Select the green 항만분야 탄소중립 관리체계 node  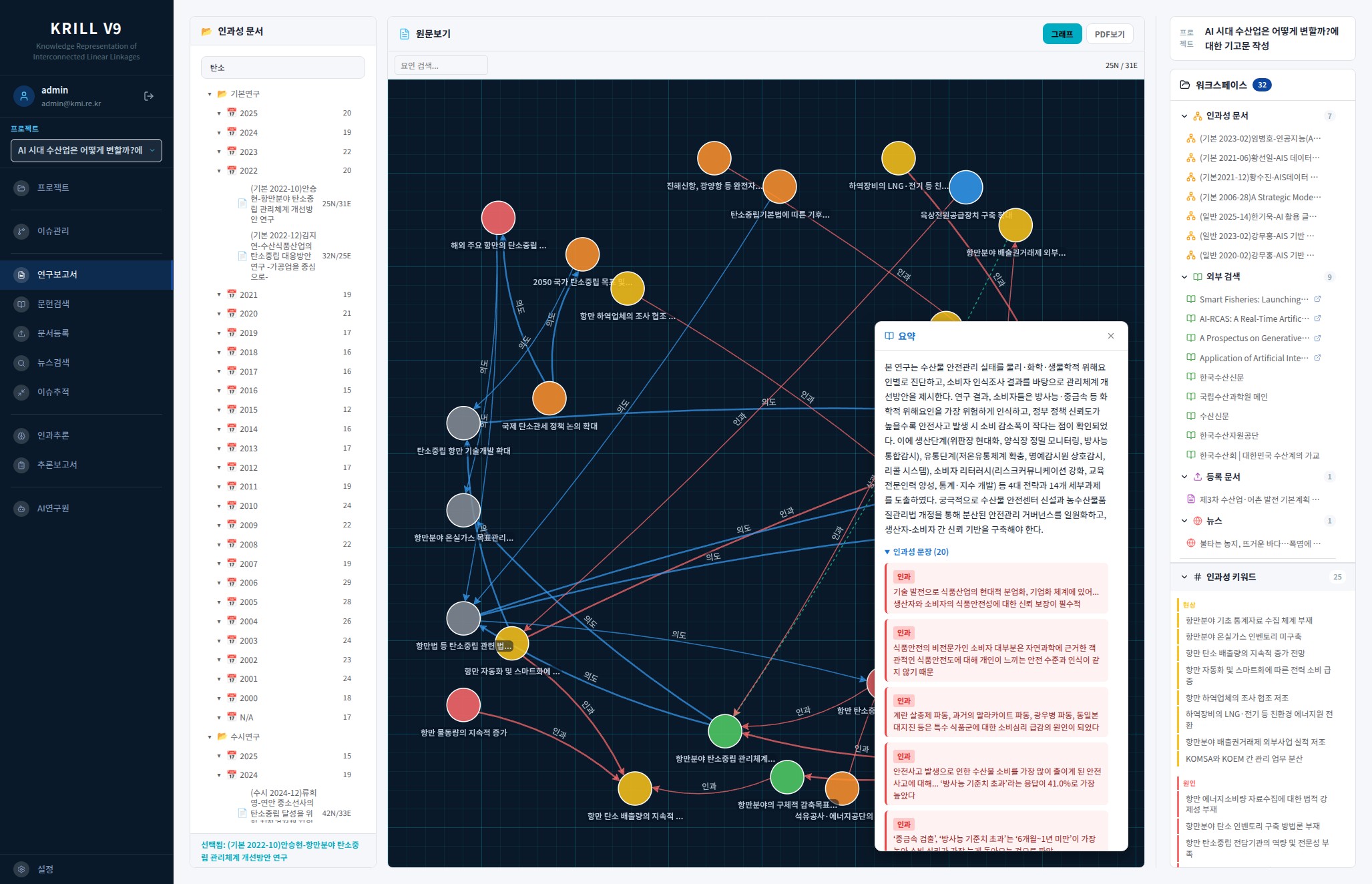coord(725,730)
